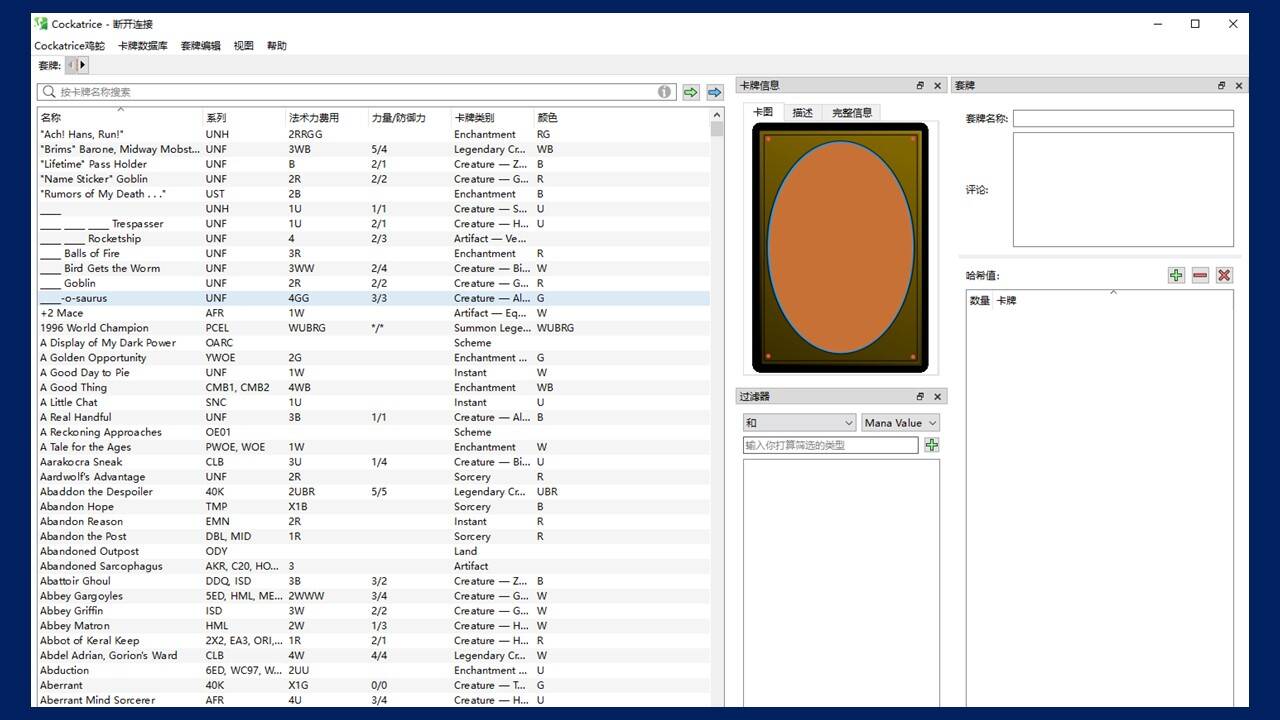Screen dimensions: 1280x720
Task: Sort card list by 名称 column header
Action: pyautogui.click(x=120, y=118)
